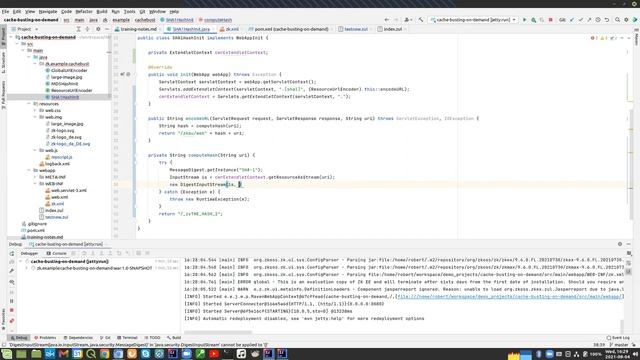Update project with the blue check arrow
The height and width of the screenshot is (360, 640).
pos(572,20)
